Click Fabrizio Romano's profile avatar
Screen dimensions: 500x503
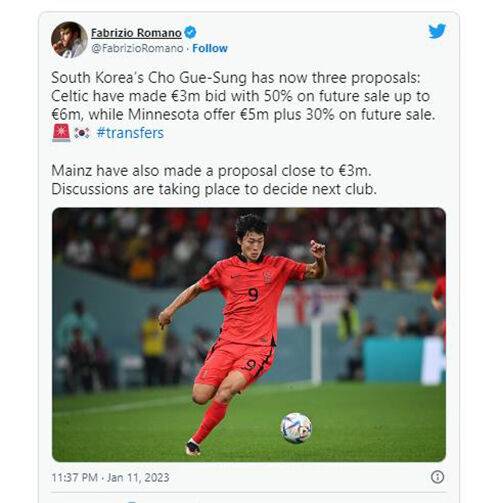pos(69,40)
